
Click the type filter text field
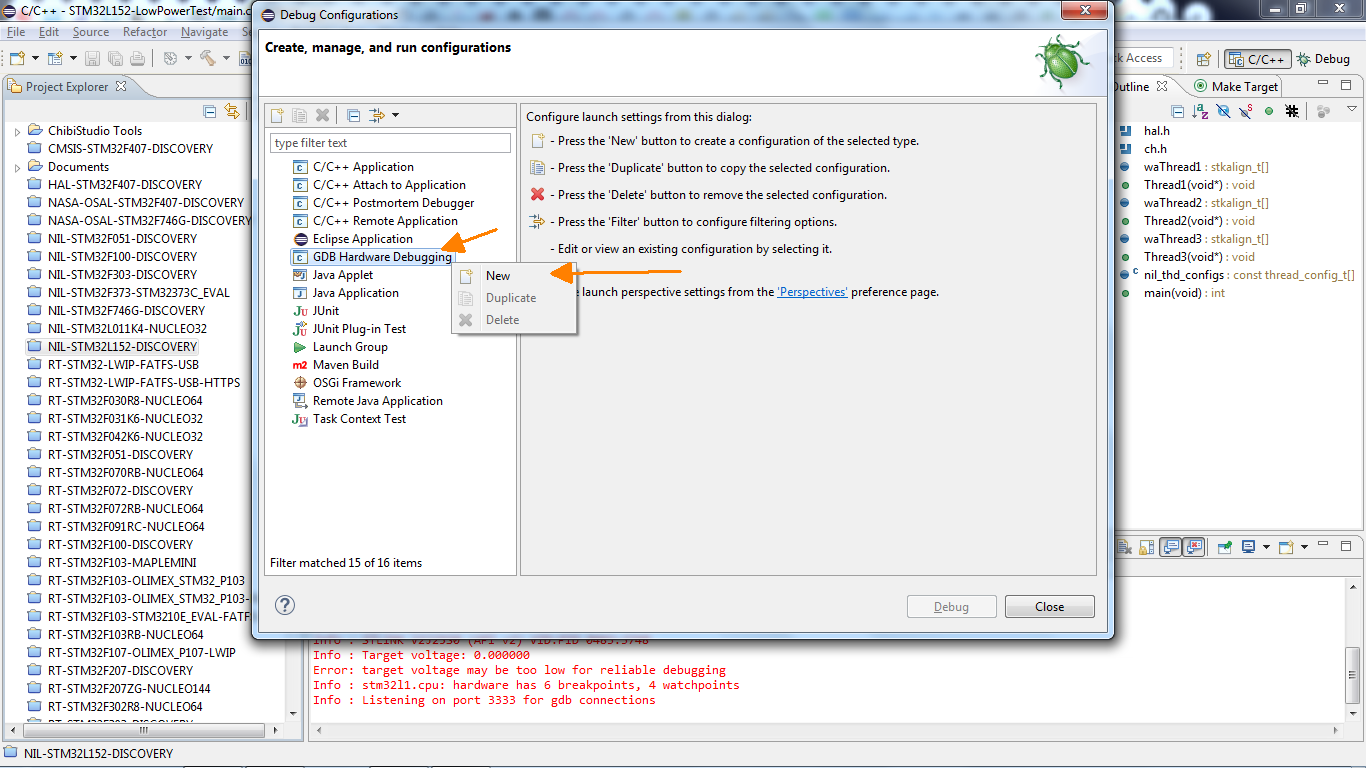pos(390,143)
